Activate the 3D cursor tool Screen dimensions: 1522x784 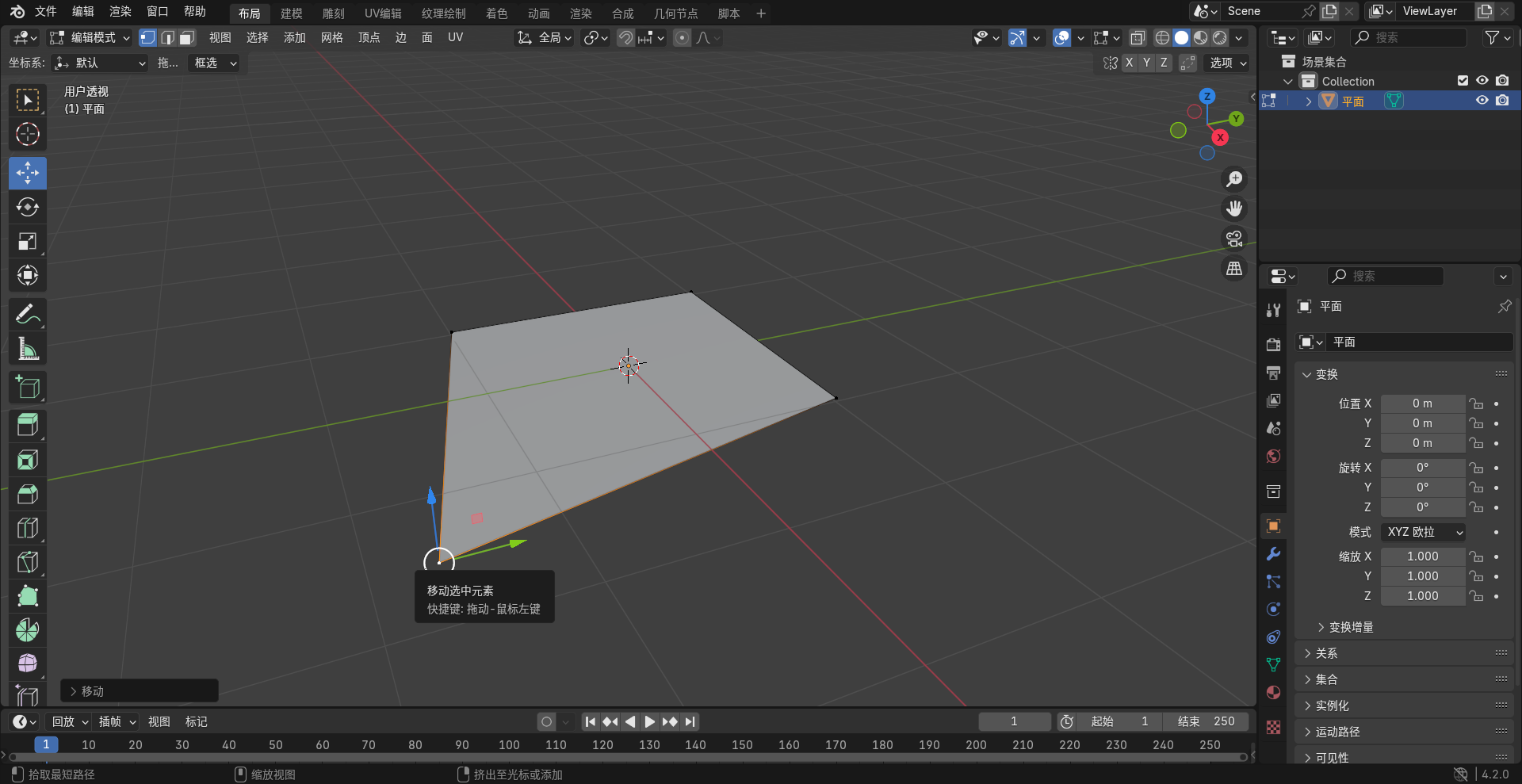click(x=28, y=135)
